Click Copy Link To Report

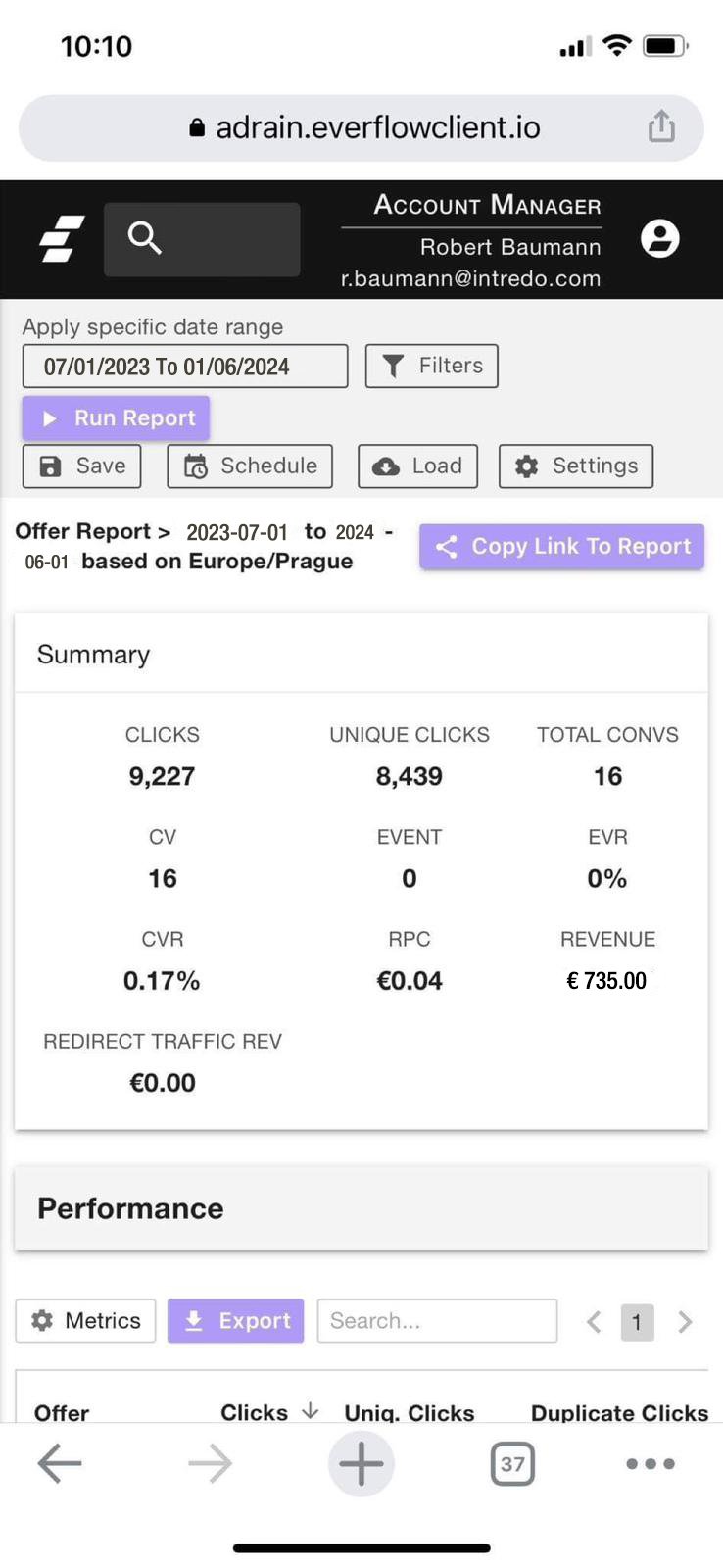(562, 547)
